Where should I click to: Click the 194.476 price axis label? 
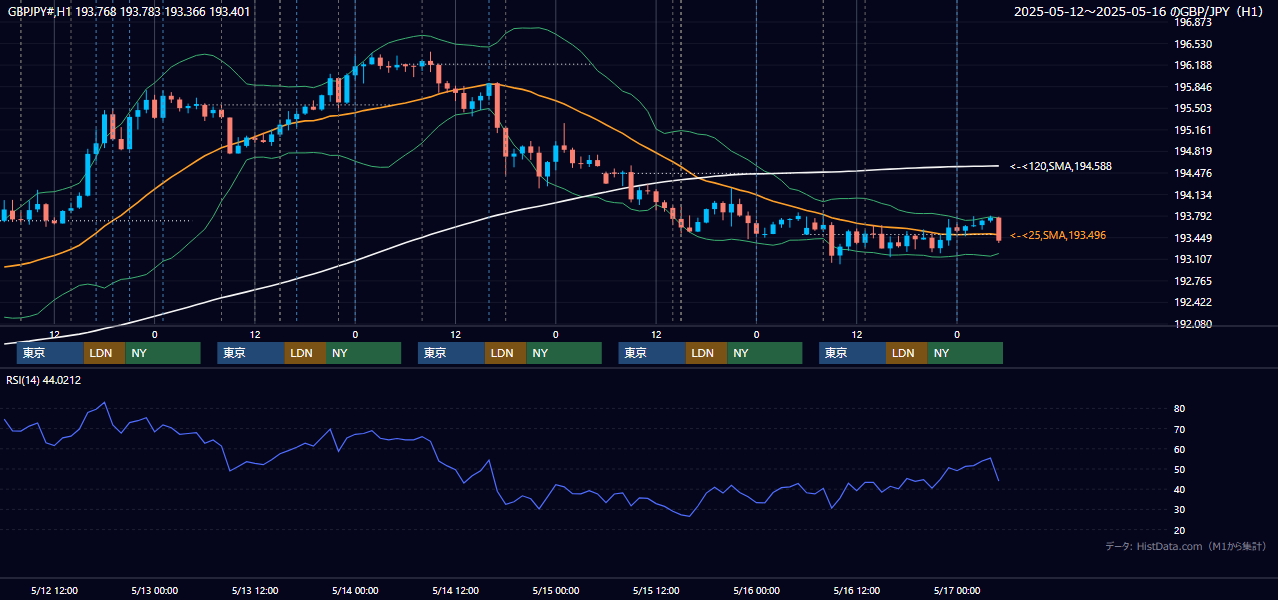click(x=1193, y=173)
